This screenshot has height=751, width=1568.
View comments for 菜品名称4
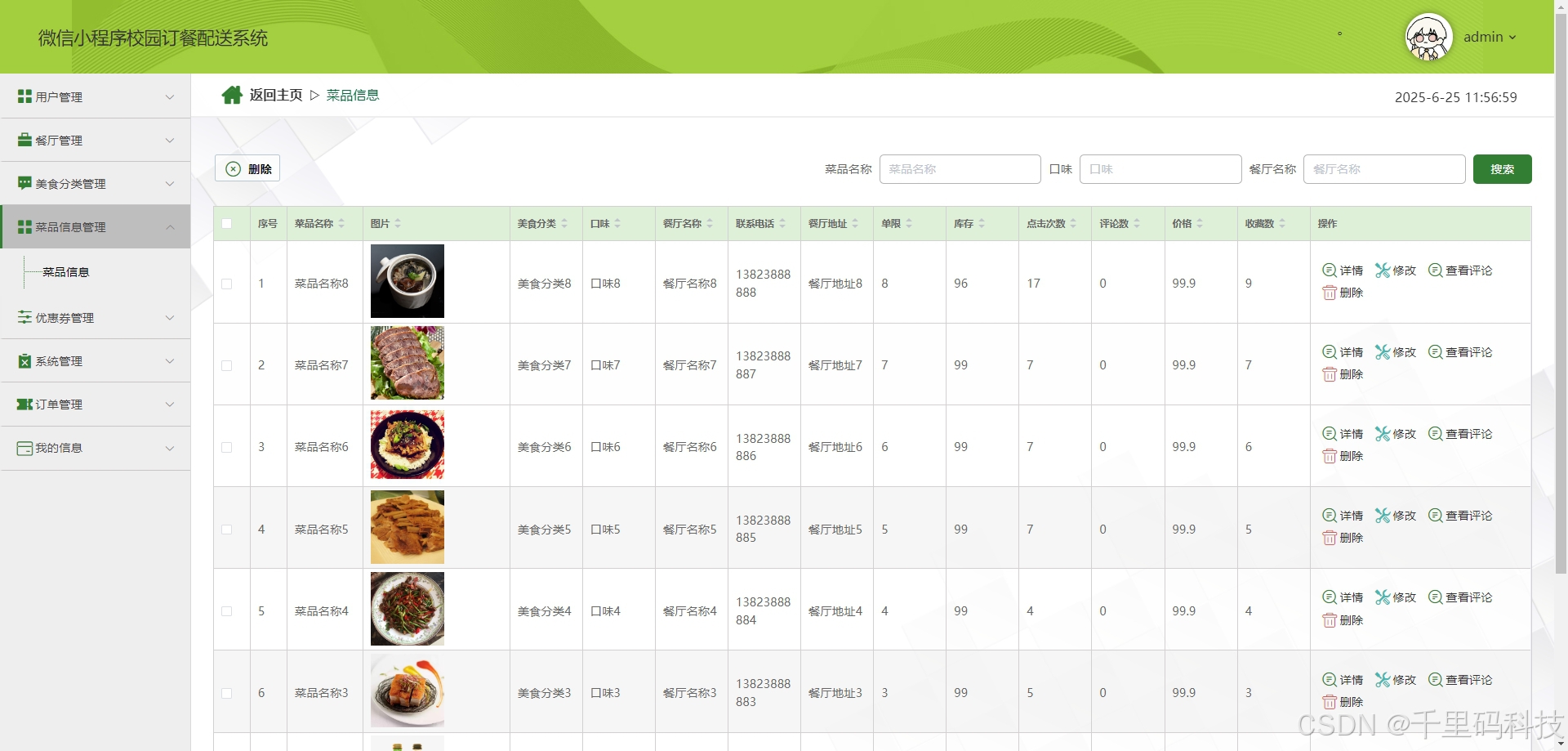[1460, 597]
